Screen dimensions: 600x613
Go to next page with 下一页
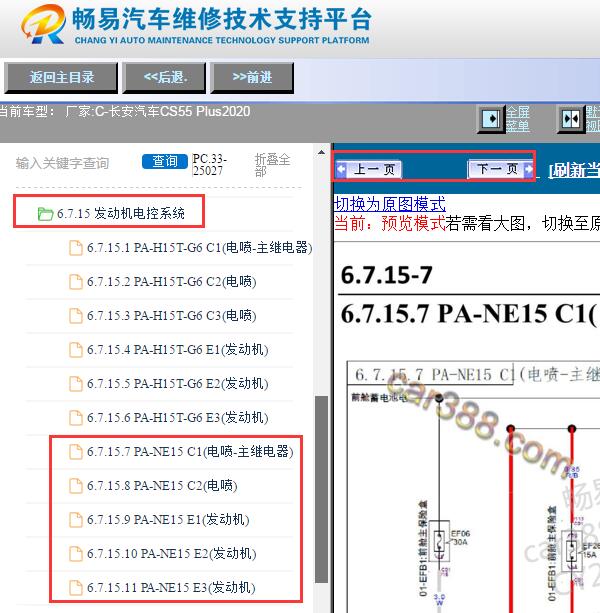501,169
